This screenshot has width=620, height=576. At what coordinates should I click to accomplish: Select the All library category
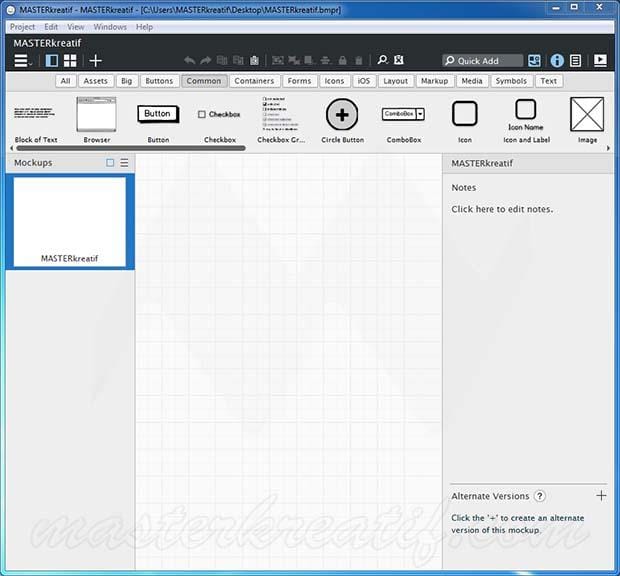(x=66, y=81)
